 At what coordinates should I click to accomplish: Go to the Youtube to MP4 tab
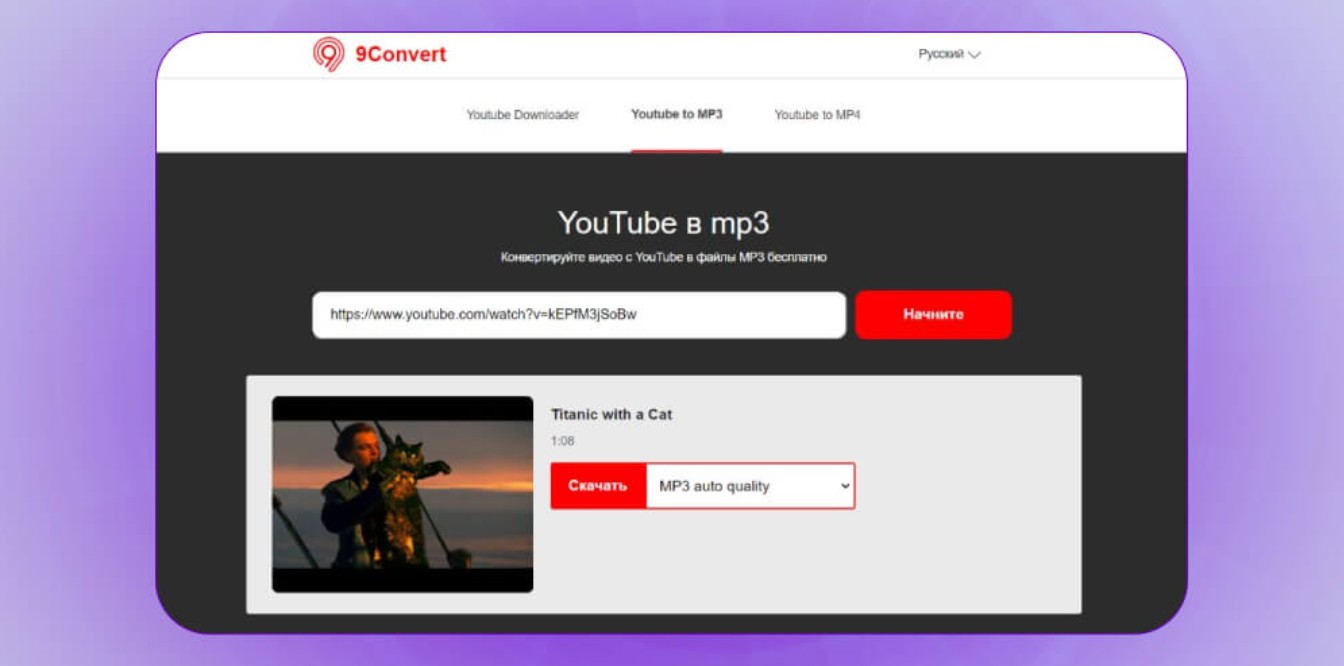(x=817, y=115)
